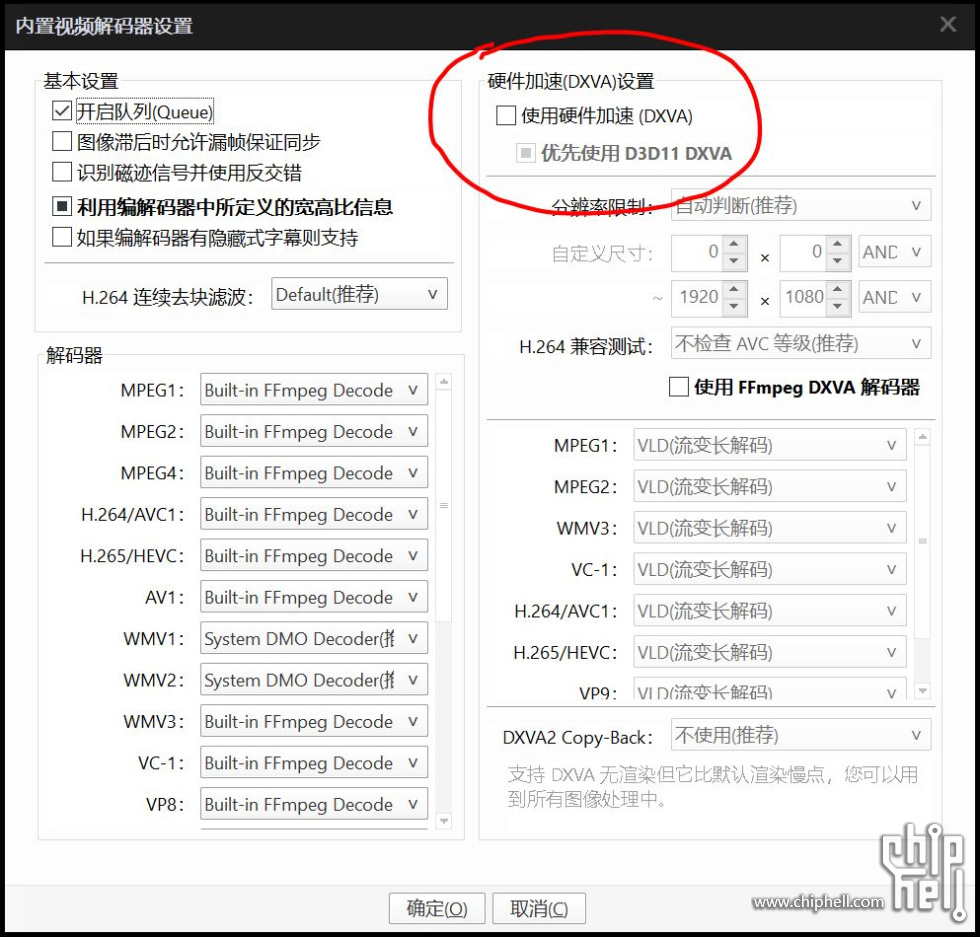This screenshot has width=980, height=937.
Task: Open H.264/AVC1 decoder dropdown in 解码器 section
Action: (x=314, y=514)
